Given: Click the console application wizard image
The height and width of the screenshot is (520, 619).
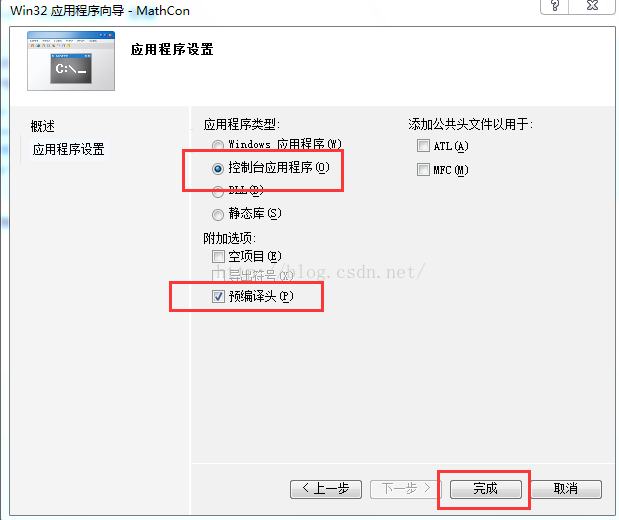Looking at the screenshot, I should pos(71,61).
